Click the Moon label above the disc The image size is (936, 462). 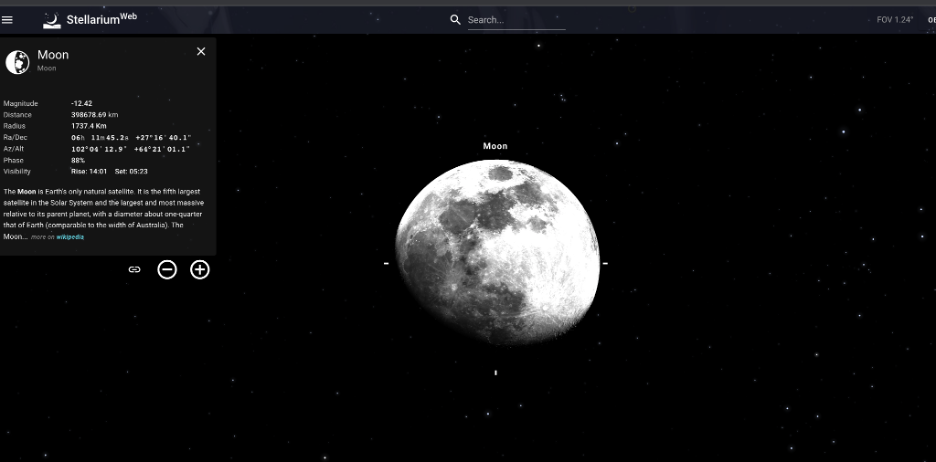495,146
